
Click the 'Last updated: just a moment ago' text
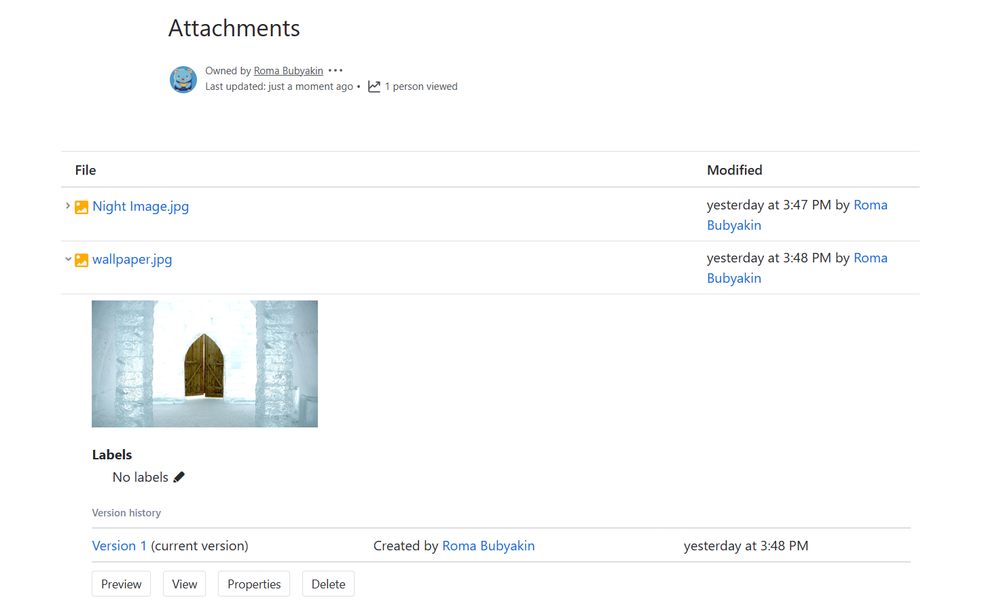click(279, 86)
